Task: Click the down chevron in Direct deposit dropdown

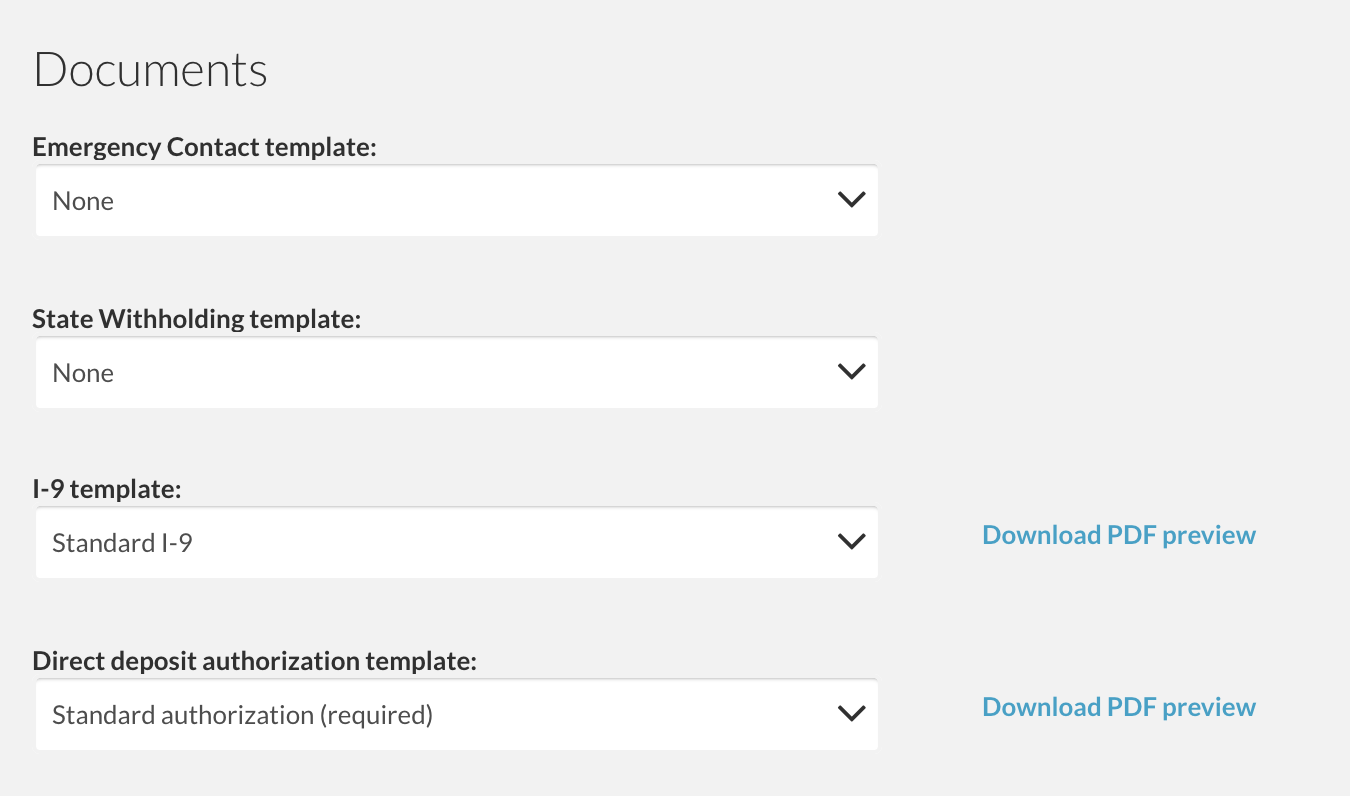Action: tap(850, 714)
